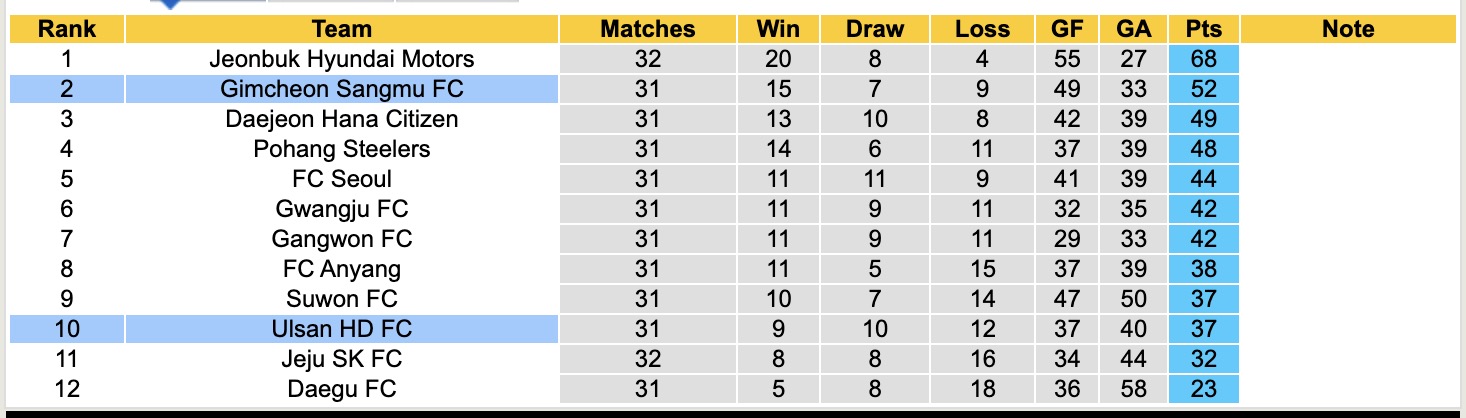Click the Rank column header
Viewport: 1466px width, 418px height.
coord(66,29)
